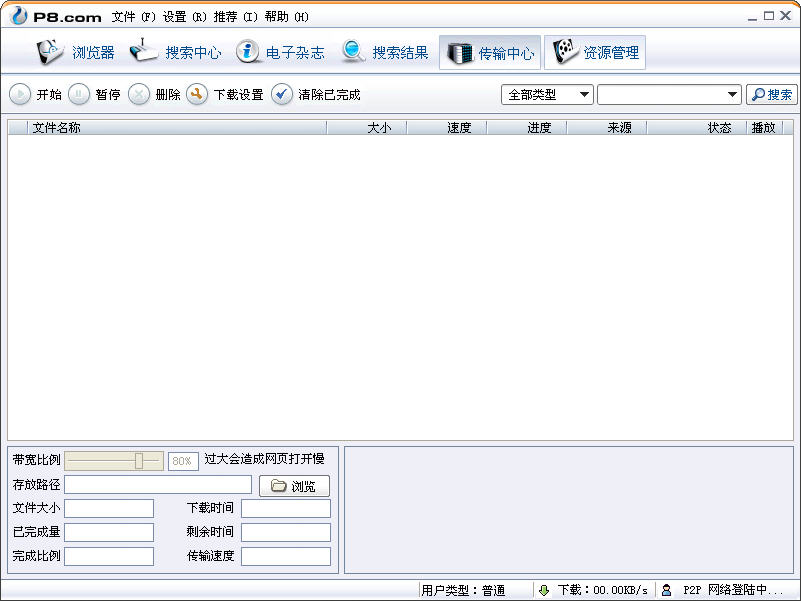Switch to the 浏览器 tab label
801x601 pixels.
93,53
